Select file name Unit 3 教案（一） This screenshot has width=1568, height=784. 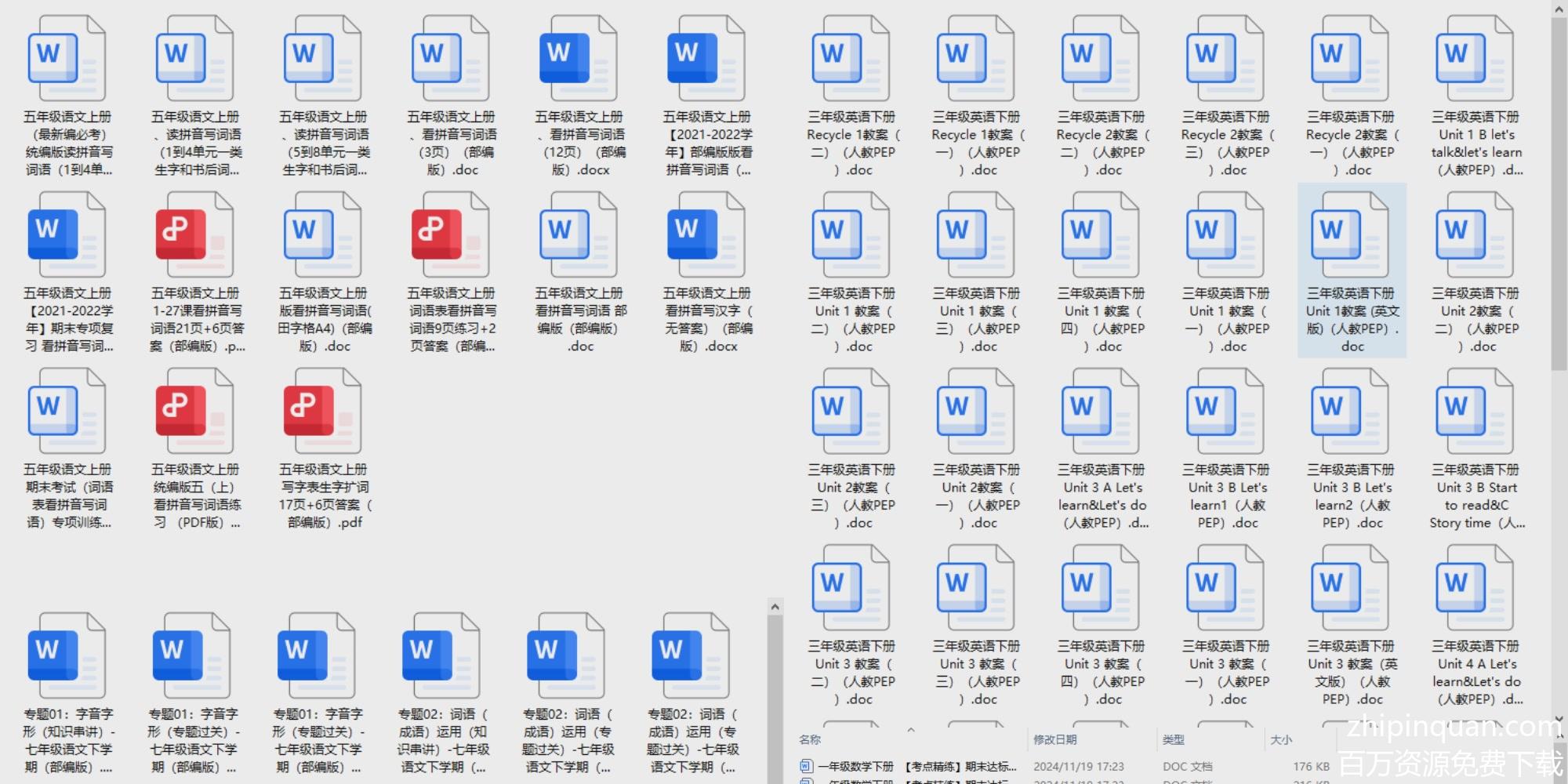(x=1225, y=672)
